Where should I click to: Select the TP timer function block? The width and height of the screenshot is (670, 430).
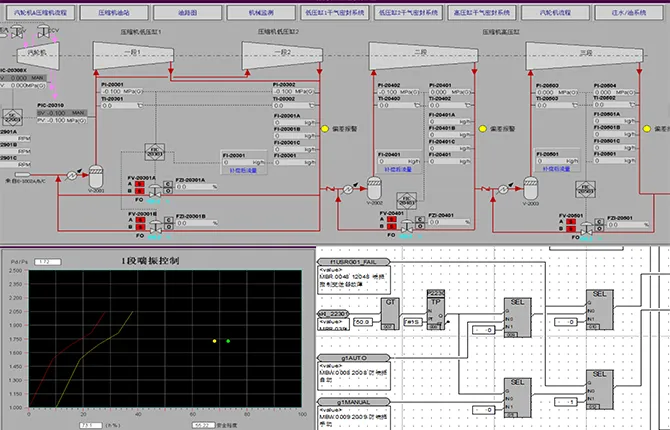(435, 310)
